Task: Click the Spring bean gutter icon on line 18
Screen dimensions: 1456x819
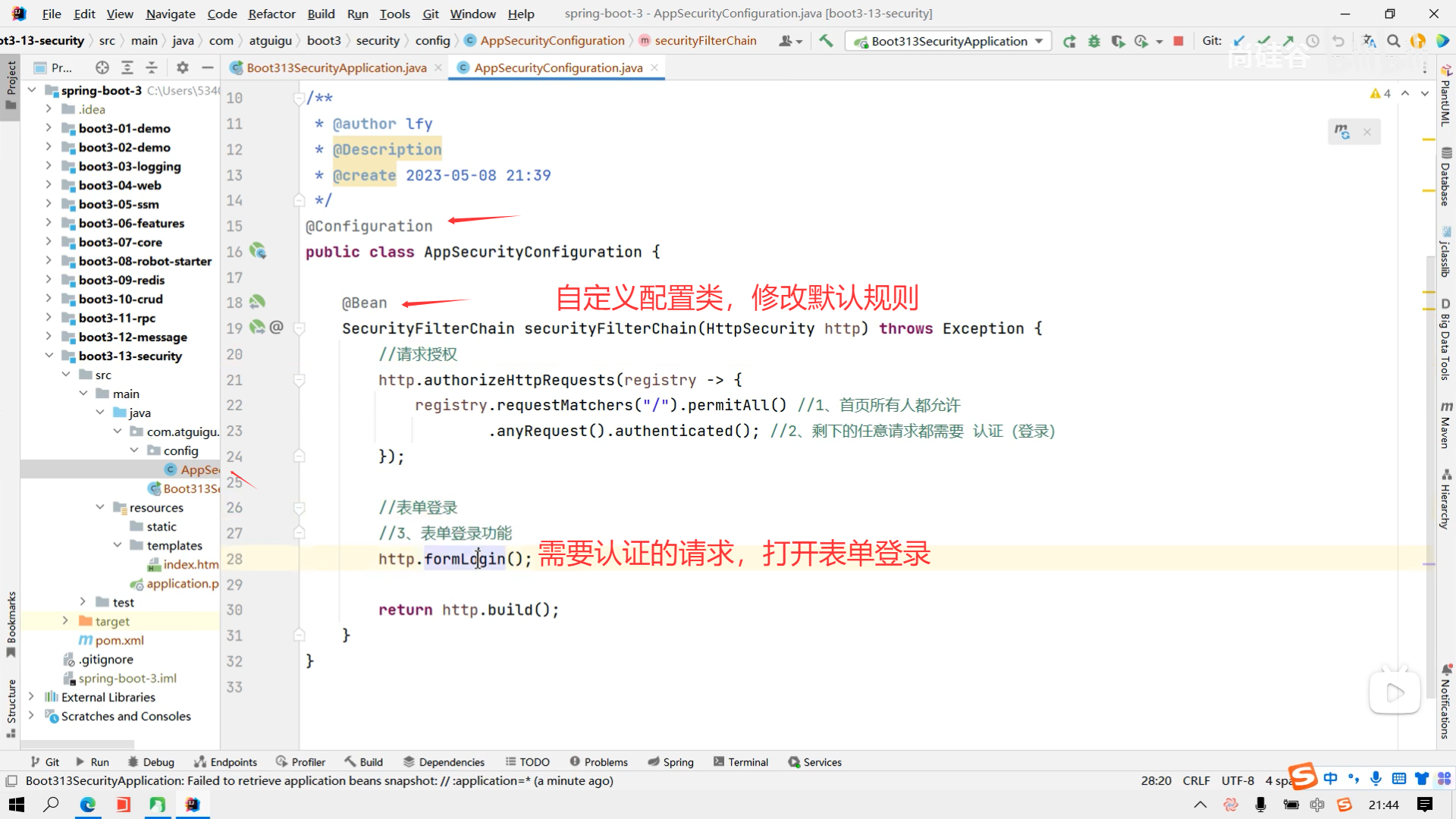Action: [x=258, y=302]
